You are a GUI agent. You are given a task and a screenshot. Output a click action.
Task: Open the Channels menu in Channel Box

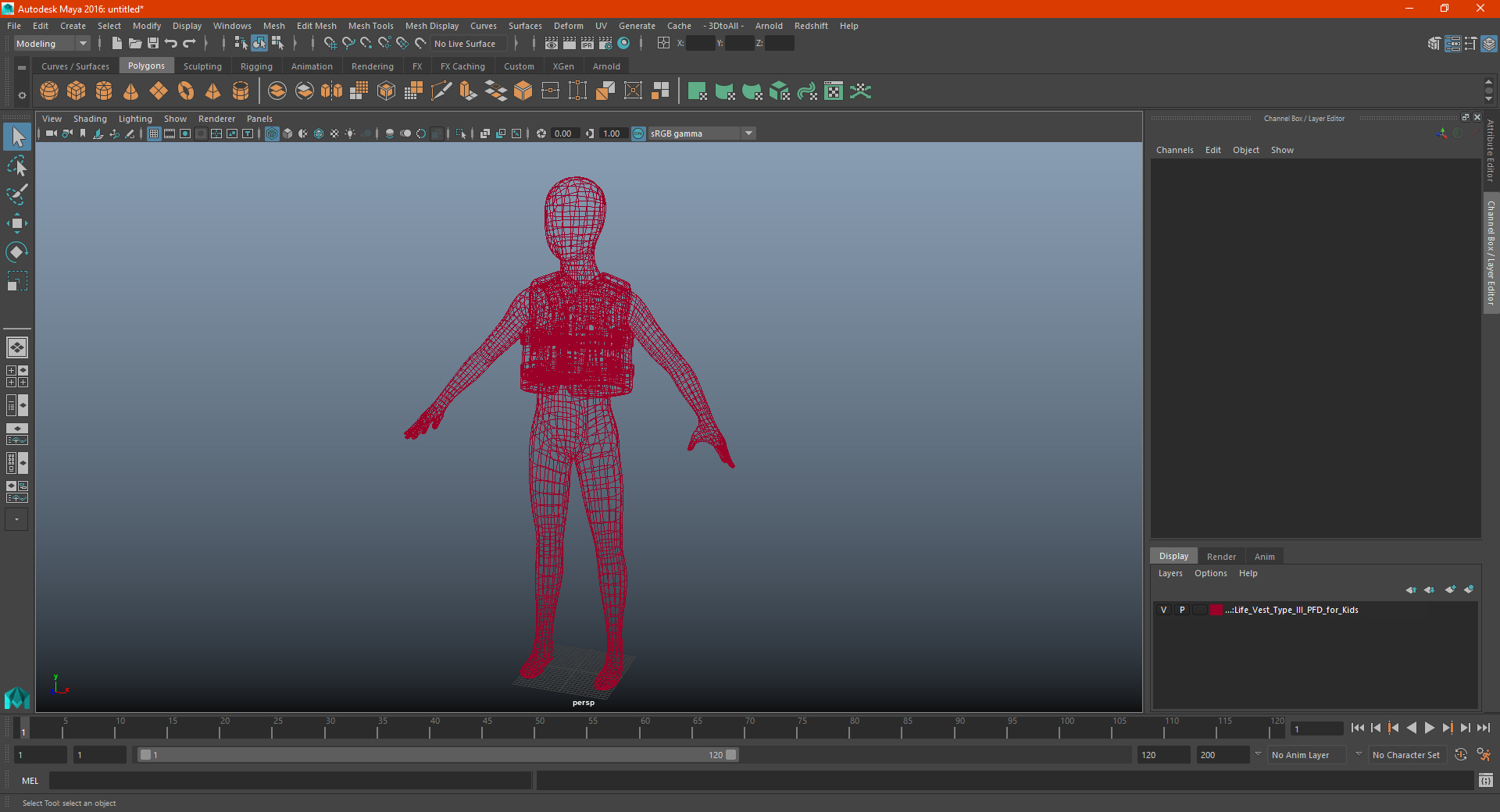1174,150
